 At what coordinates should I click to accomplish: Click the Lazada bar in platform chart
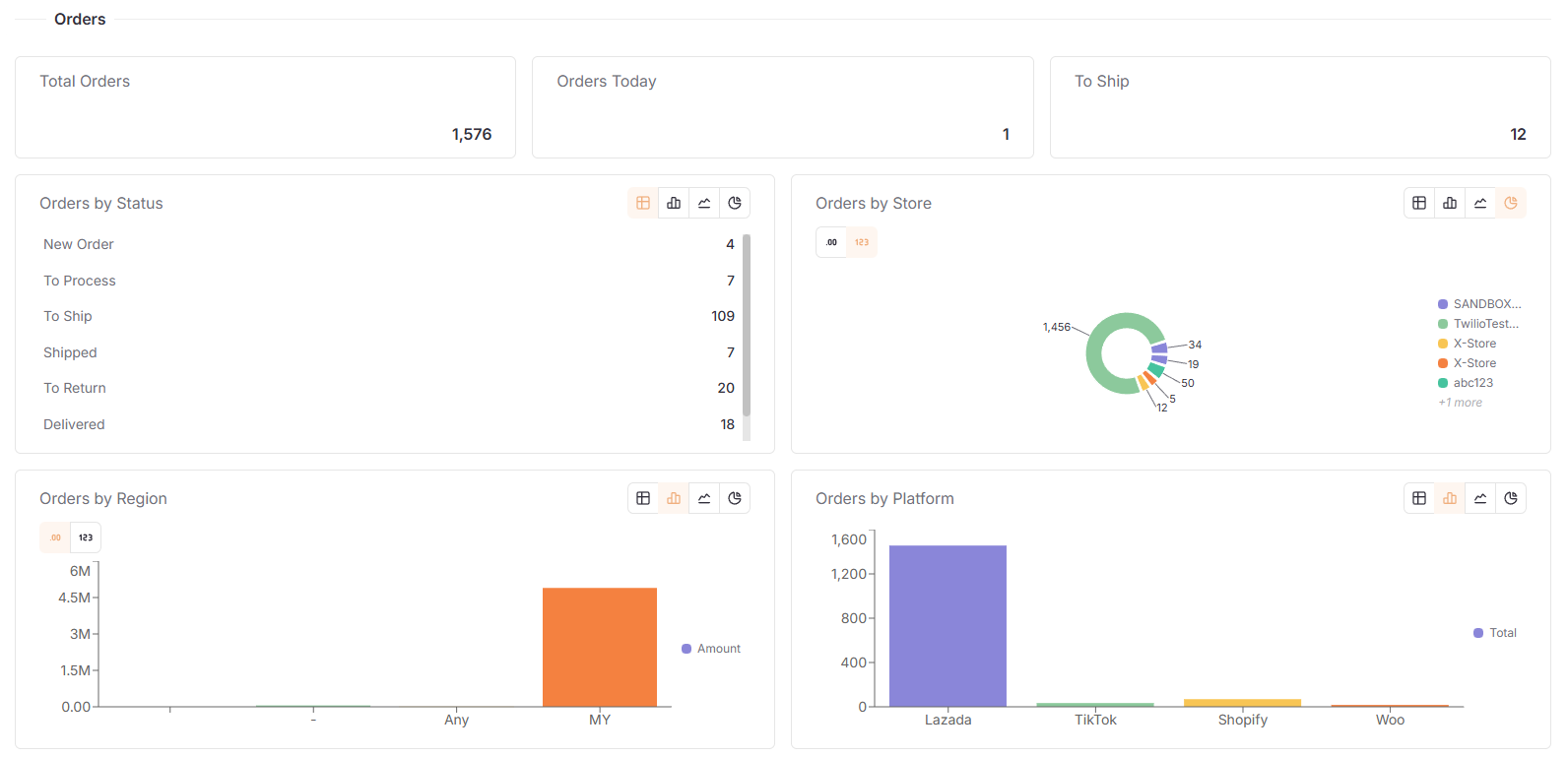click(947, 625)
